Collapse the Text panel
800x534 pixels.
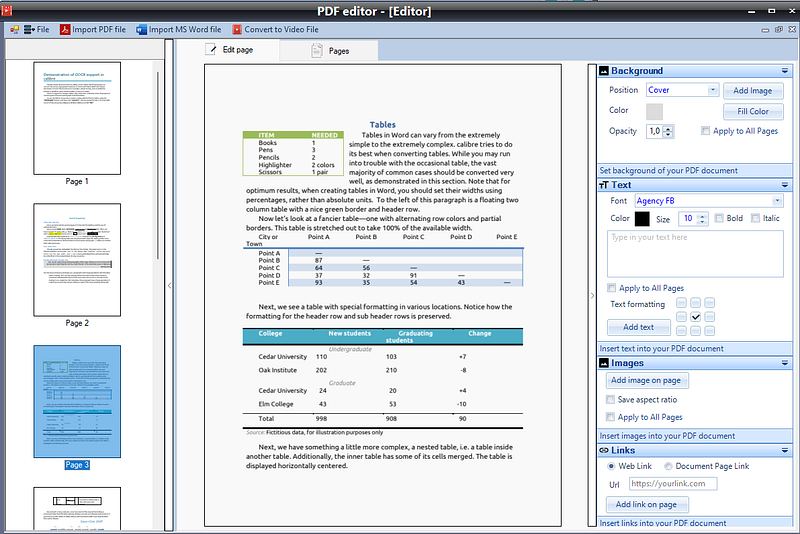pos(785,185)
